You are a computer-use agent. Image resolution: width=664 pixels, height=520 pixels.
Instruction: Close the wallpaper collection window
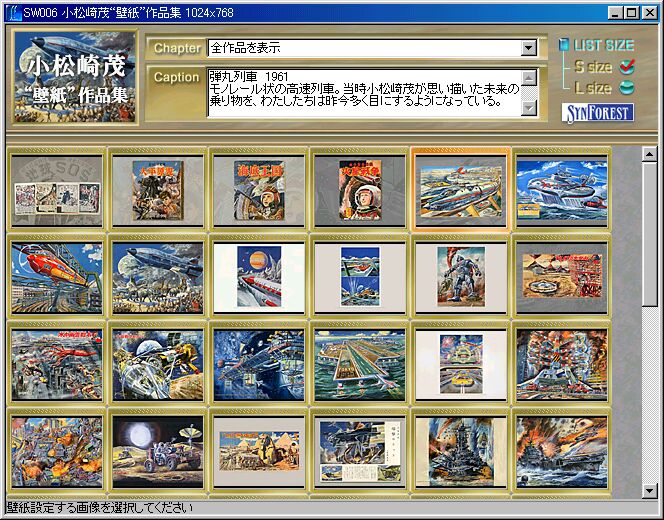click(x=649, y=13)
